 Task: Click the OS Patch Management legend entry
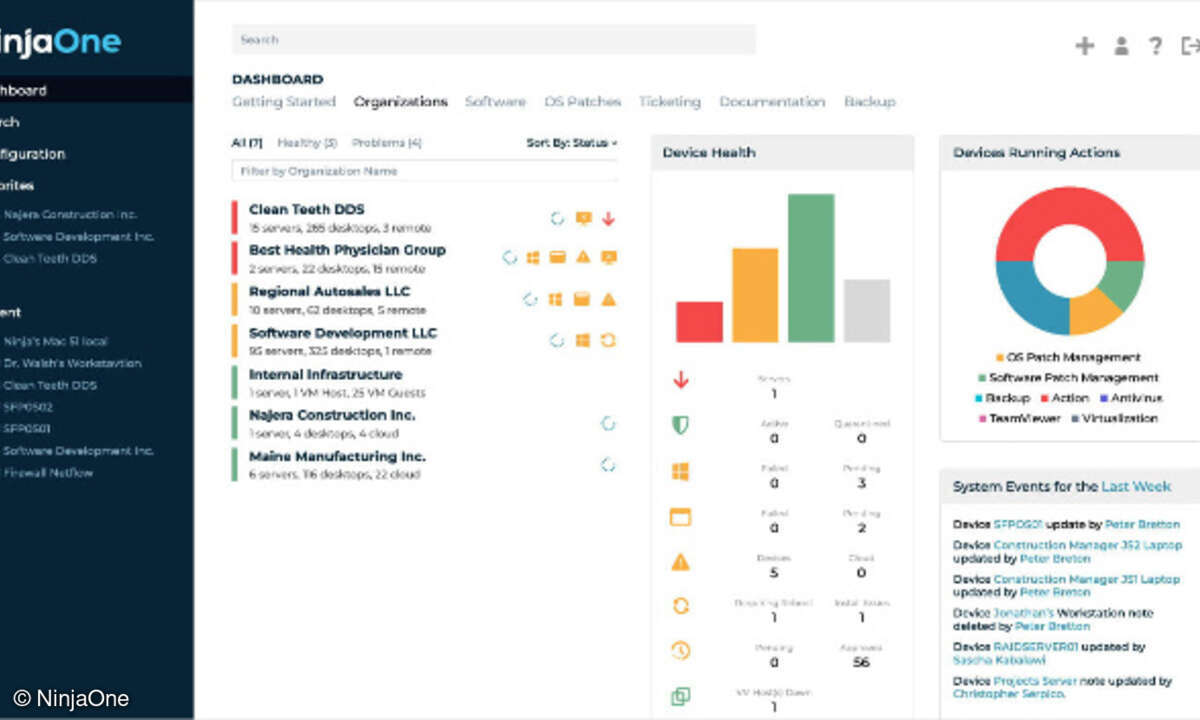(1068, 358)
